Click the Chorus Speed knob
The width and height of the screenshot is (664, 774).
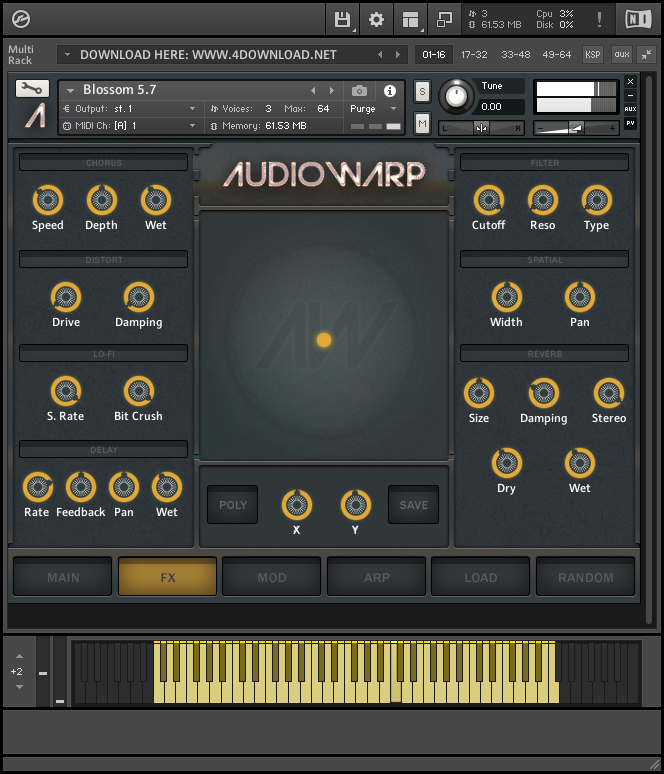(x=48, y=200)
